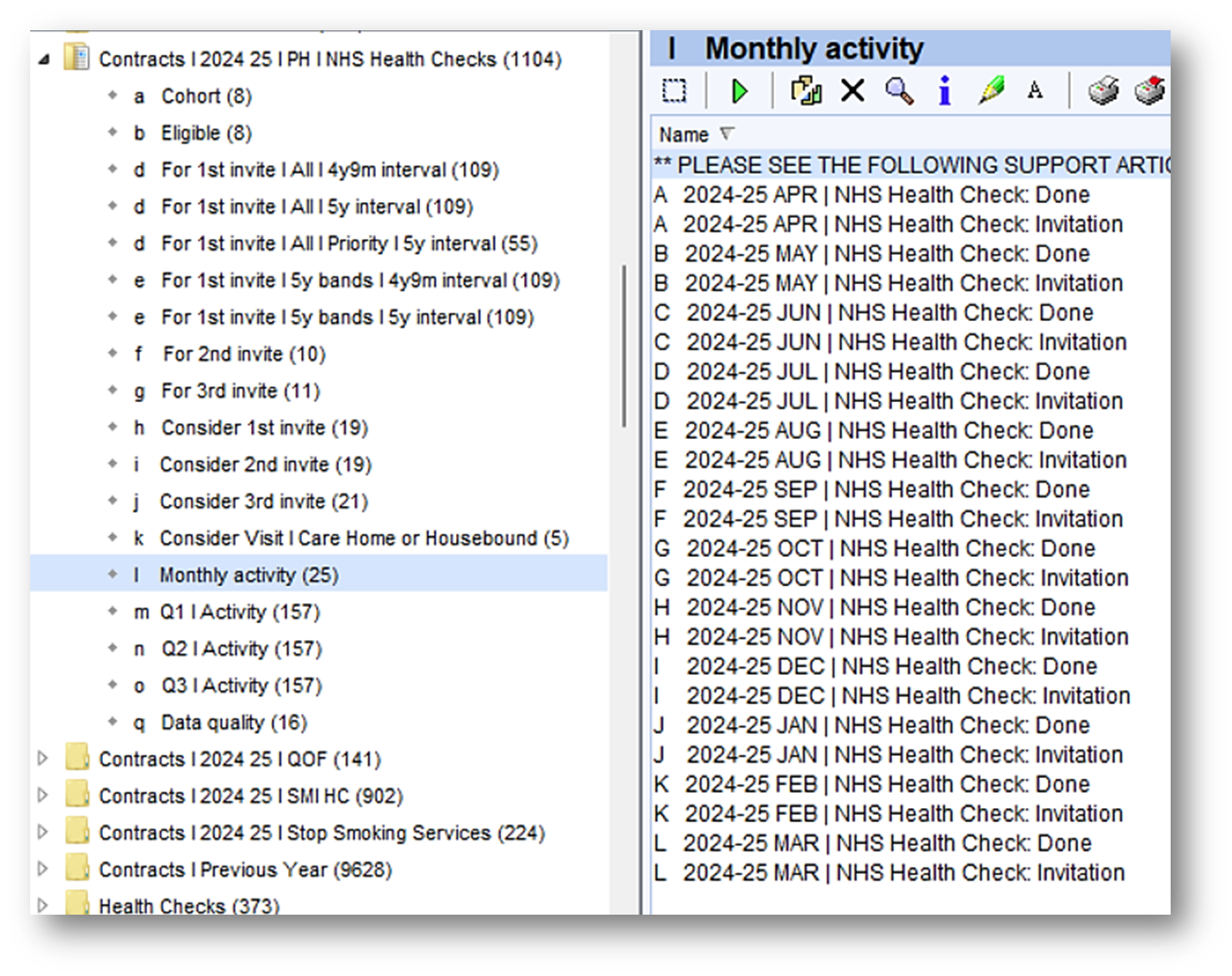Click folder icon next to Stop Smoking Services
1232x976 pixels.
(77, 832)
